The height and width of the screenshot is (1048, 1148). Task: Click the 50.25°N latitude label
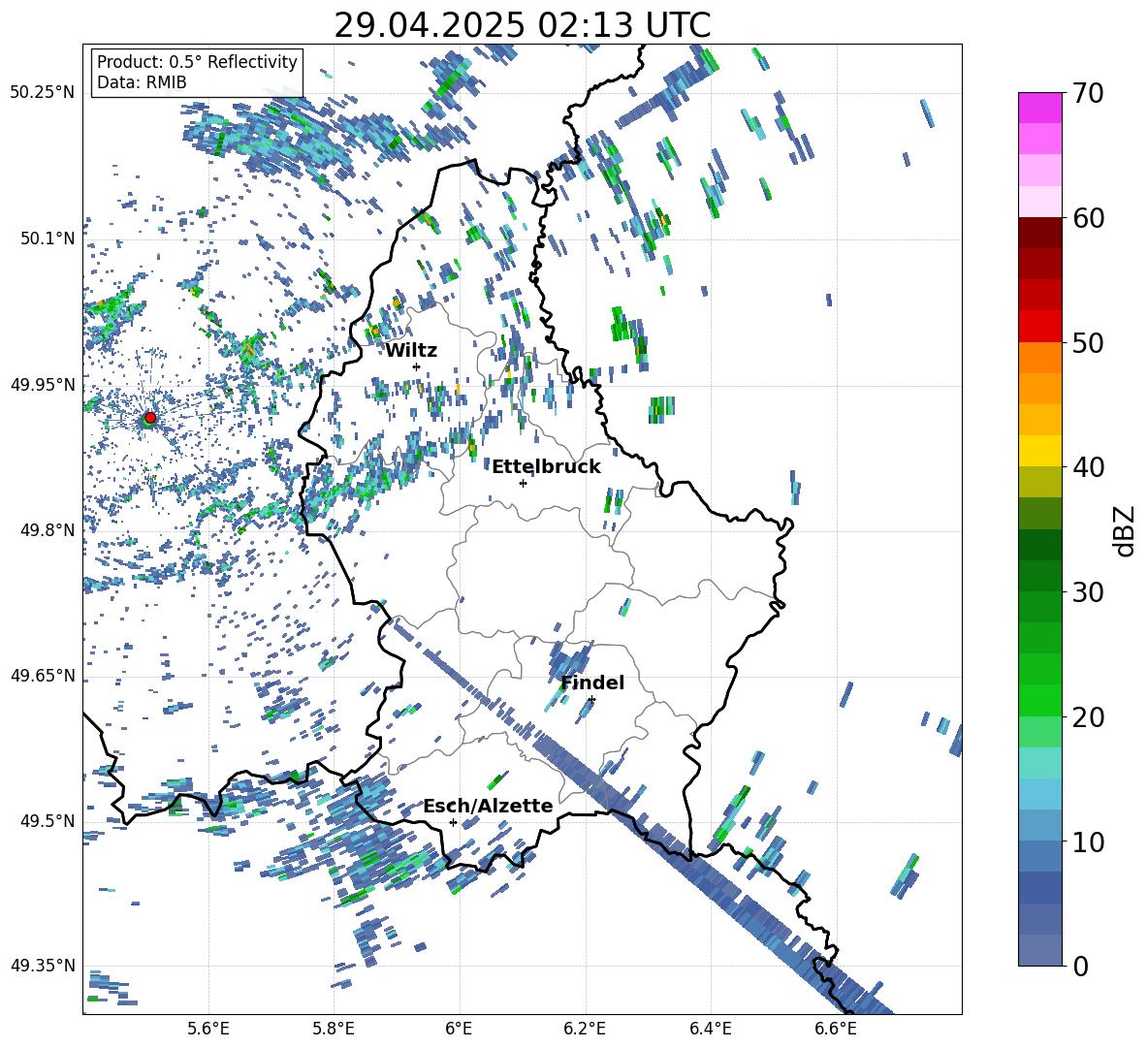(x=43, y=93)
